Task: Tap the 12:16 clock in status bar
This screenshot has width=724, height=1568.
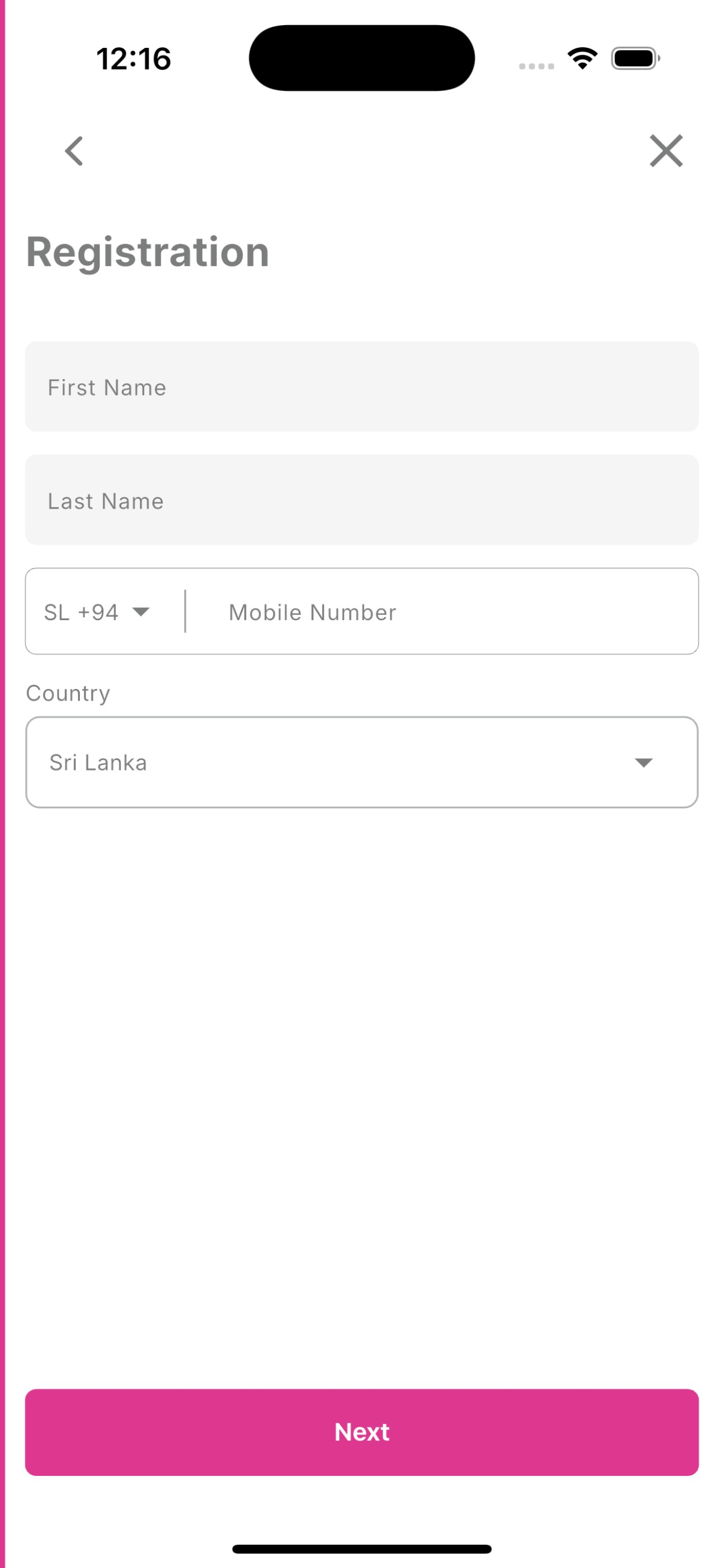Action: [x=134, y=59]
